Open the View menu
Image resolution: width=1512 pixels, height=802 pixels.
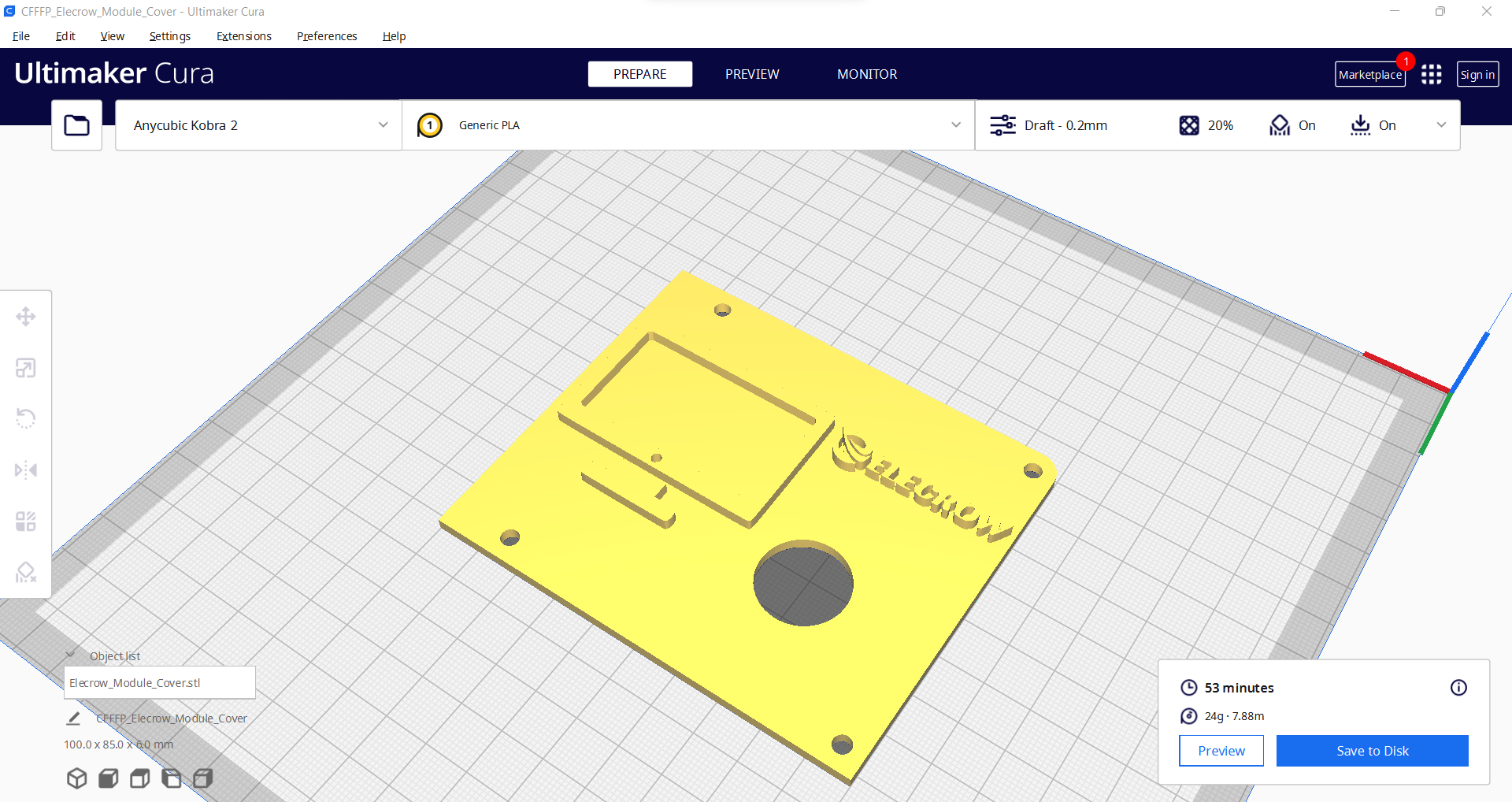[113, 36]
